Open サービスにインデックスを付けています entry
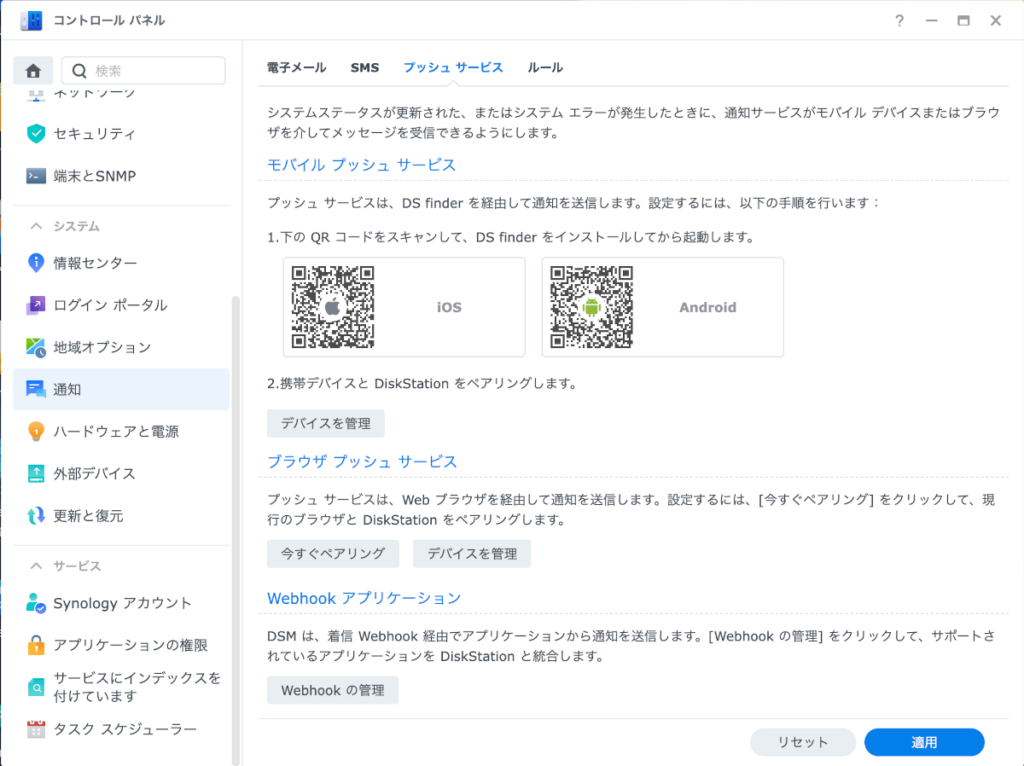 tap(121, 687)
